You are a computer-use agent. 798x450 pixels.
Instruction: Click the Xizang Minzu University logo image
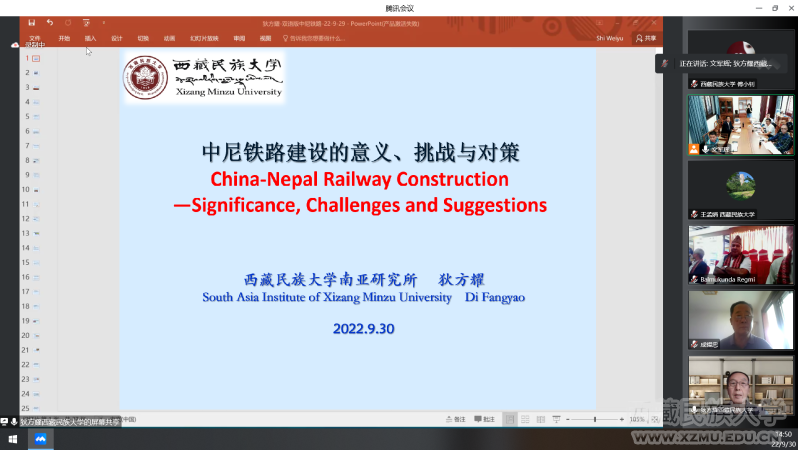click(x=203, y=77)
